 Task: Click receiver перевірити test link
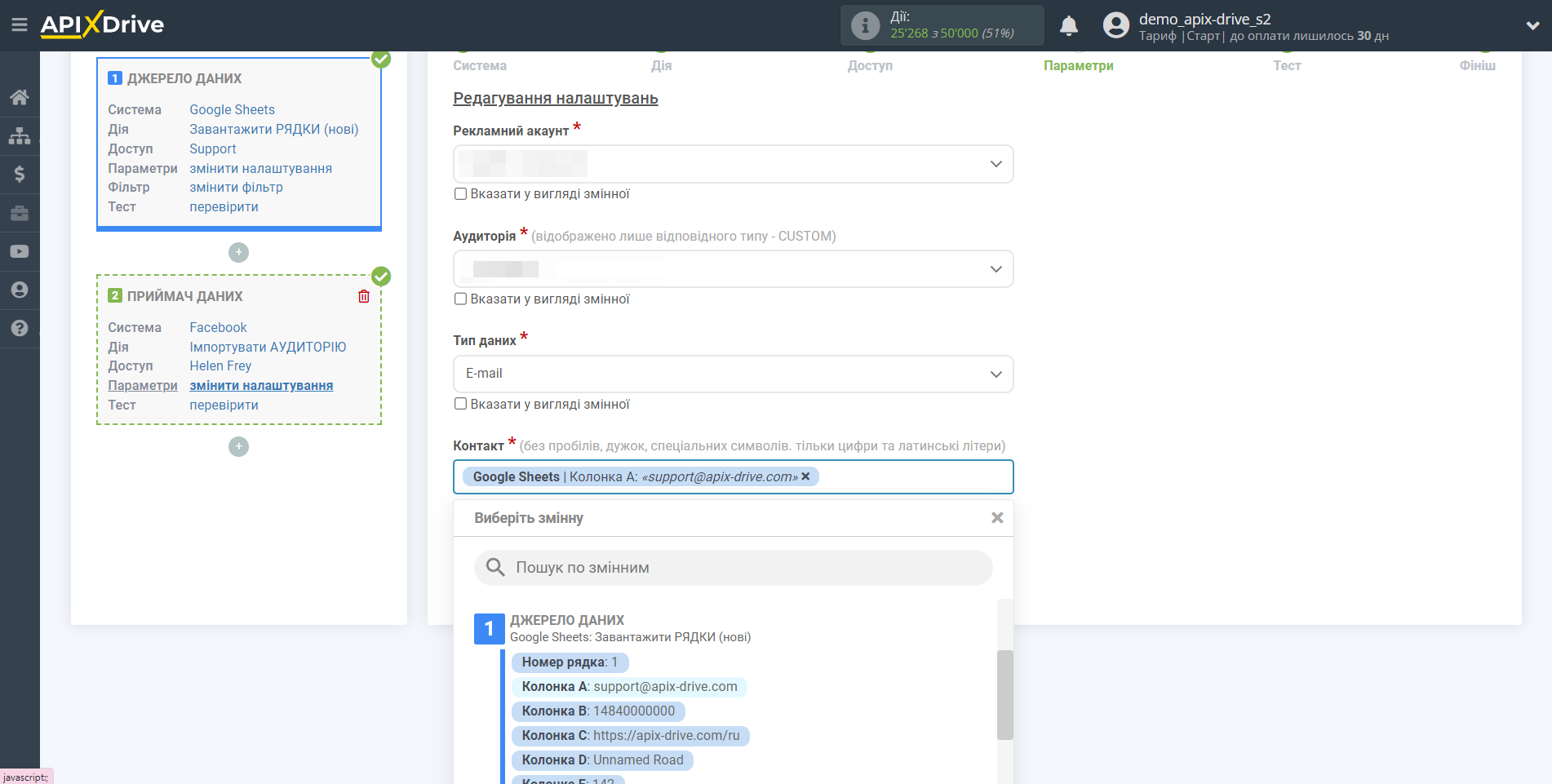pos(224,405)
